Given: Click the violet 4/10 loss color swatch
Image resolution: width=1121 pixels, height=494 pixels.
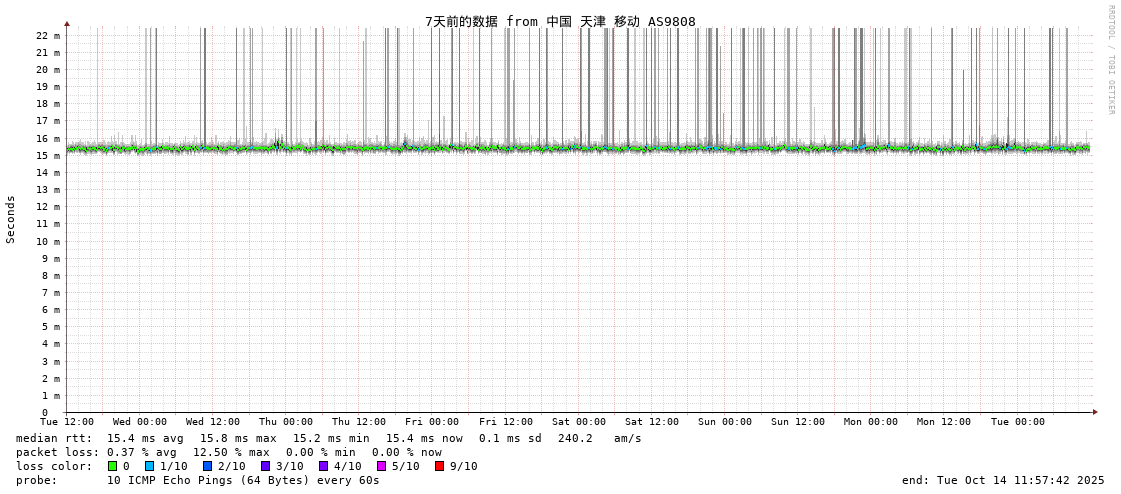Looking at the screenshot, I should pos(323,466).
